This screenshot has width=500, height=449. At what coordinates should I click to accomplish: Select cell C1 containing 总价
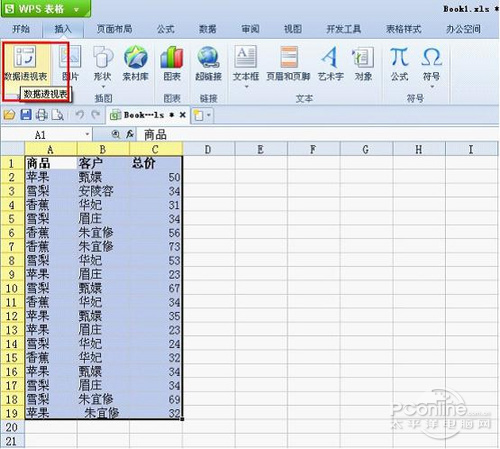click(156, 163)
